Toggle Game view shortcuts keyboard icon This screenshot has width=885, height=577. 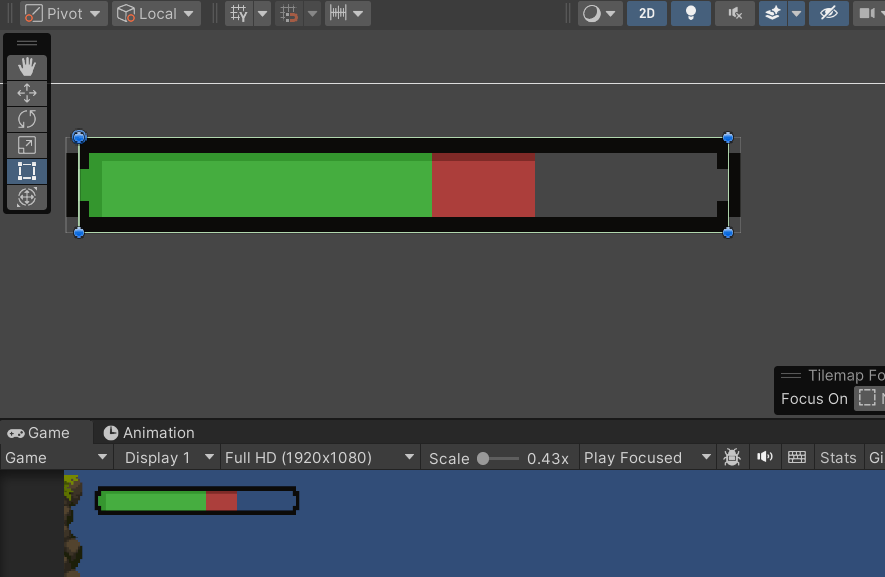coord(797,457)
